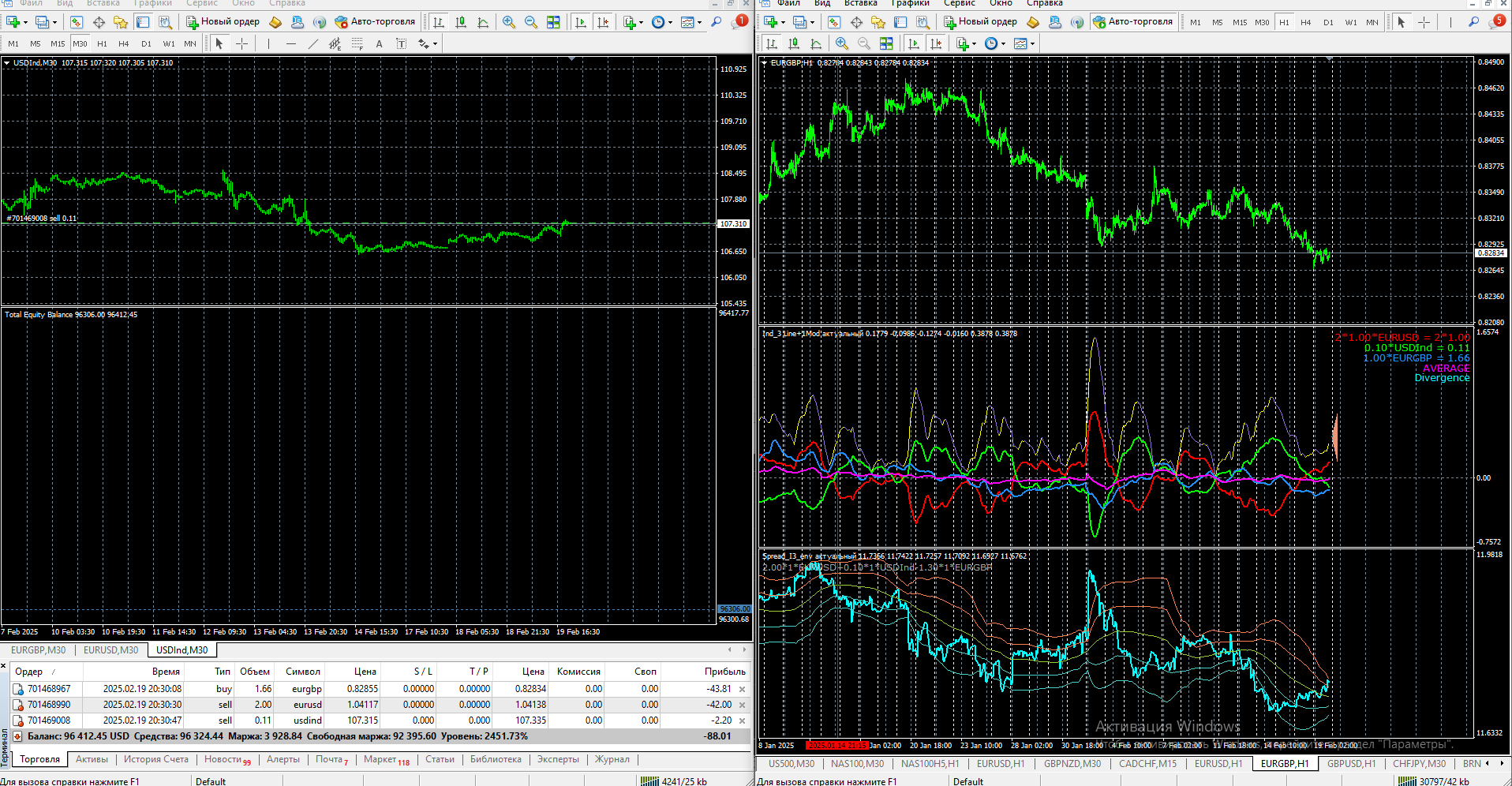Disable Авто-торговля in the EURGBP terminal
This screenshot has height=786, width=1512.
tap(1132, 22)
